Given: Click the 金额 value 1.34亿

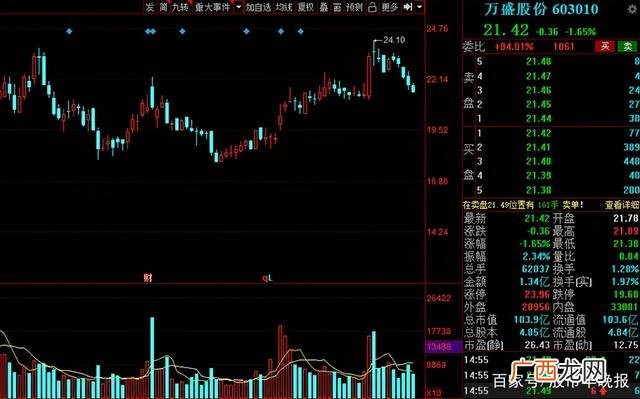Looking at the screenshot, I should [535, 282].
